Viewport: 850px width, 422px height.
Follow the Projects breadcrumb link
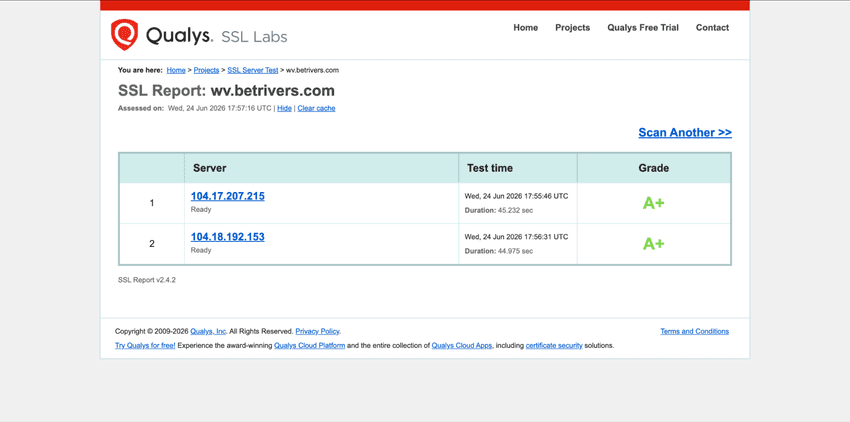[206, 71]
